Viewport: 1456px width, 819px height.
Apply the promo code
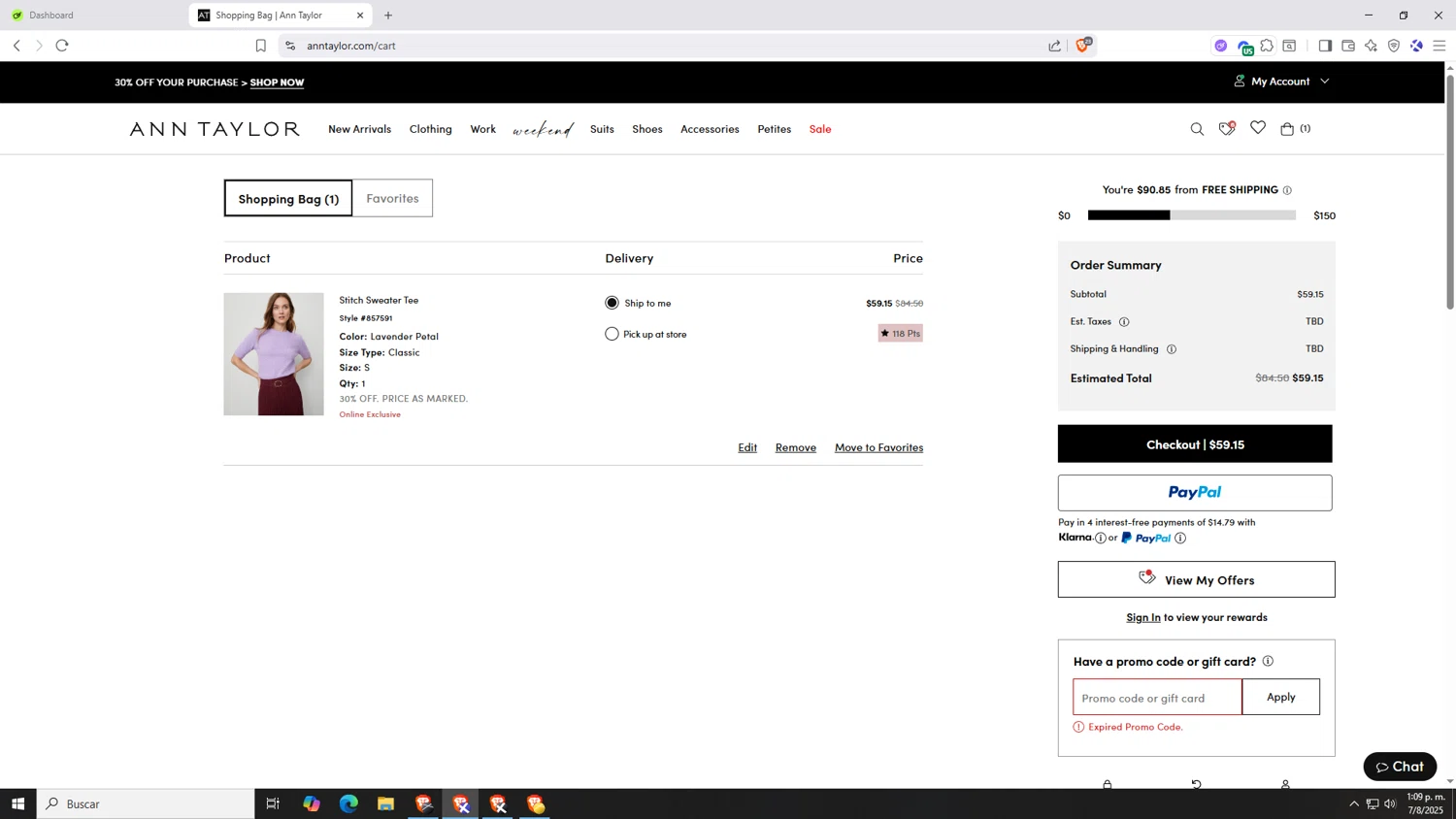pos(1280,697)
